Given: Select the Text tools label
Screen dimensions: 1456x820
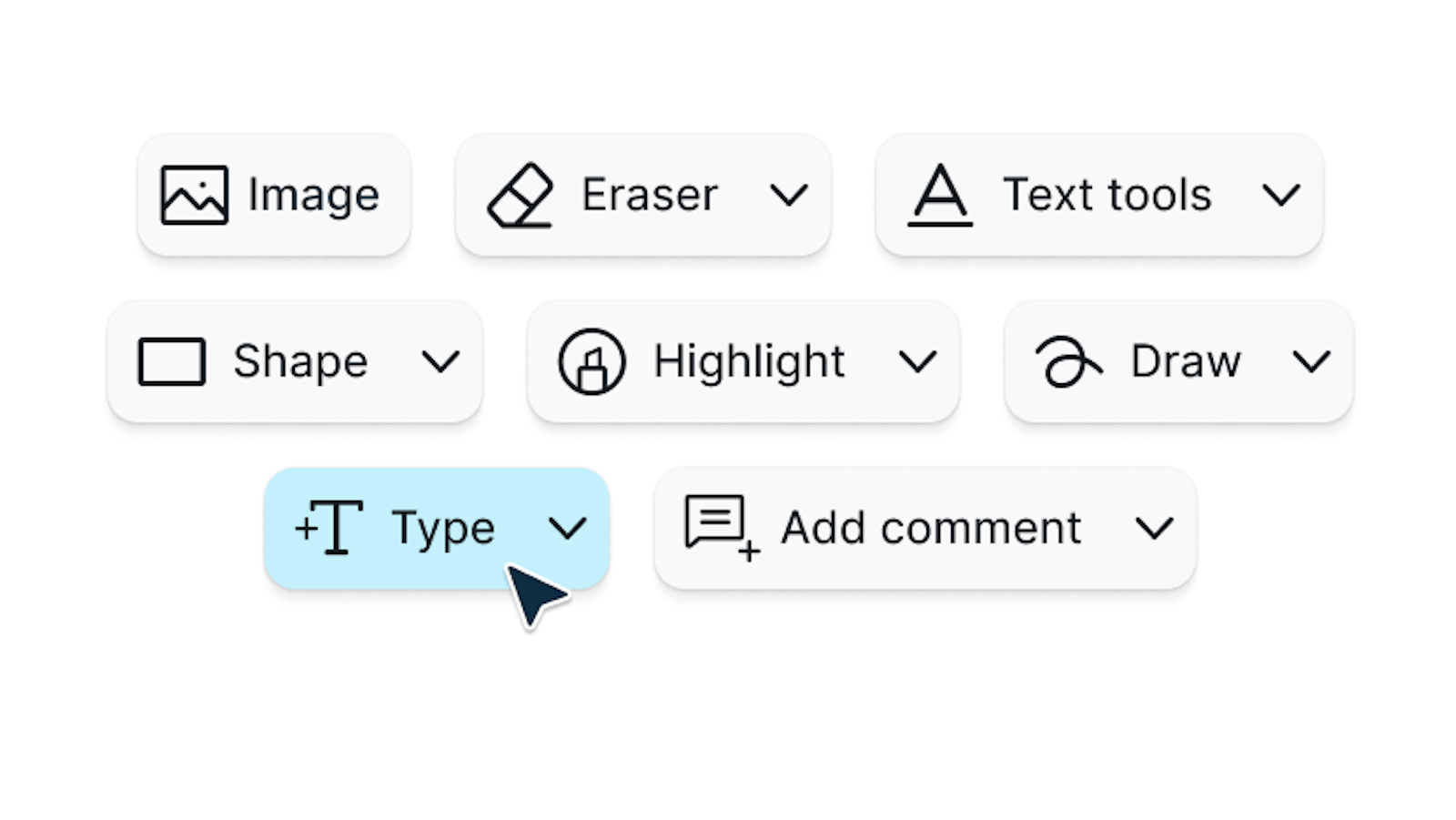Looking at the screenshot, I should pyautogui.click(x=1107, y=195).
